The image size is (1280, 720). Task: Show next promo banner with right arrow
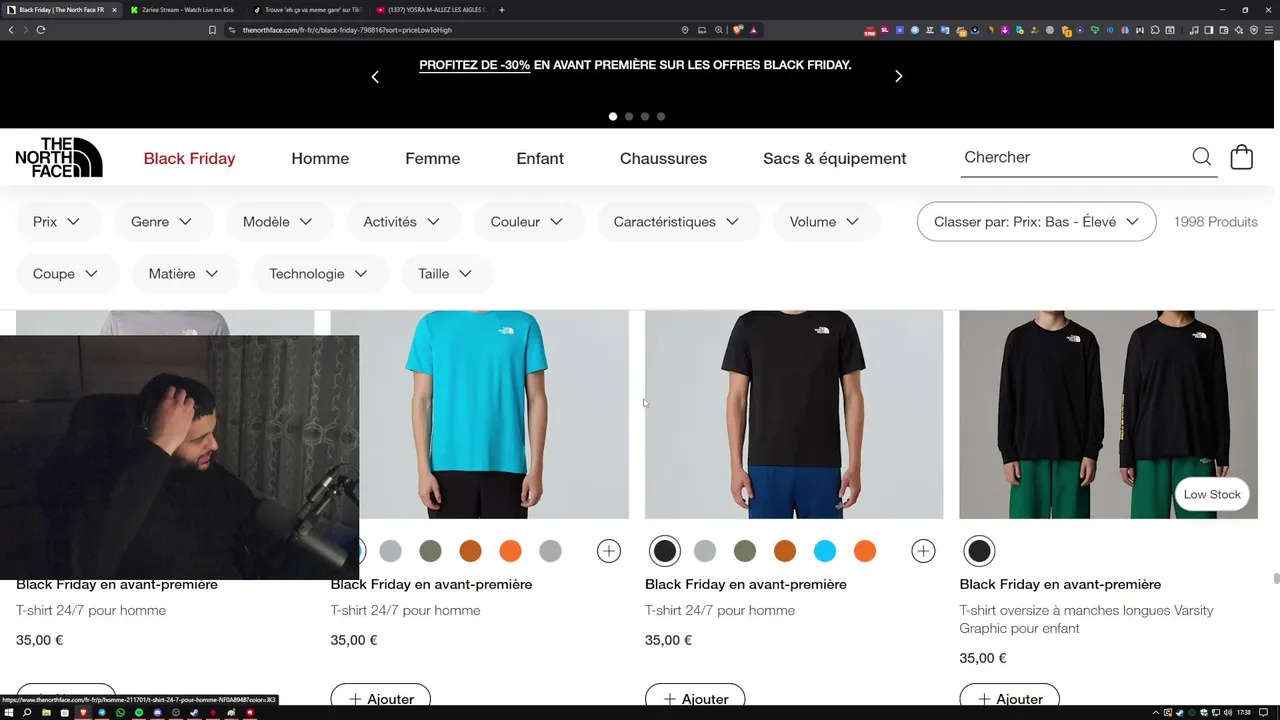tap(898, 76)
